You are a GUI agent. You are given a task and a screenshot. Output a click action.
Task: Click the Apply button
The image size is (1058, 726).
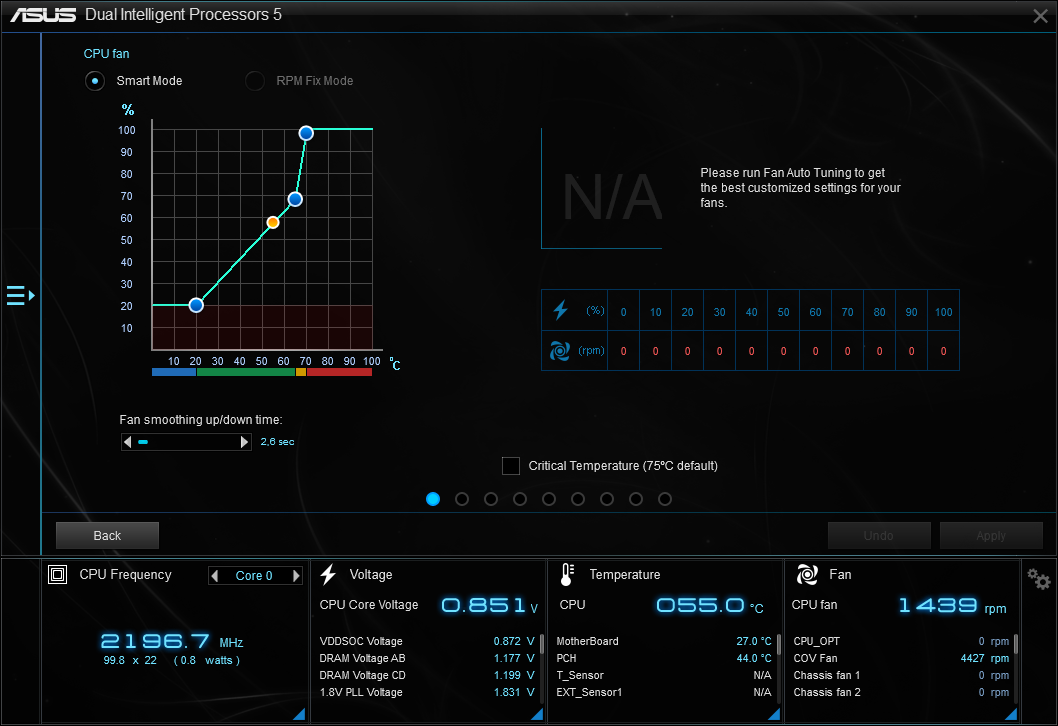[991, 536]
